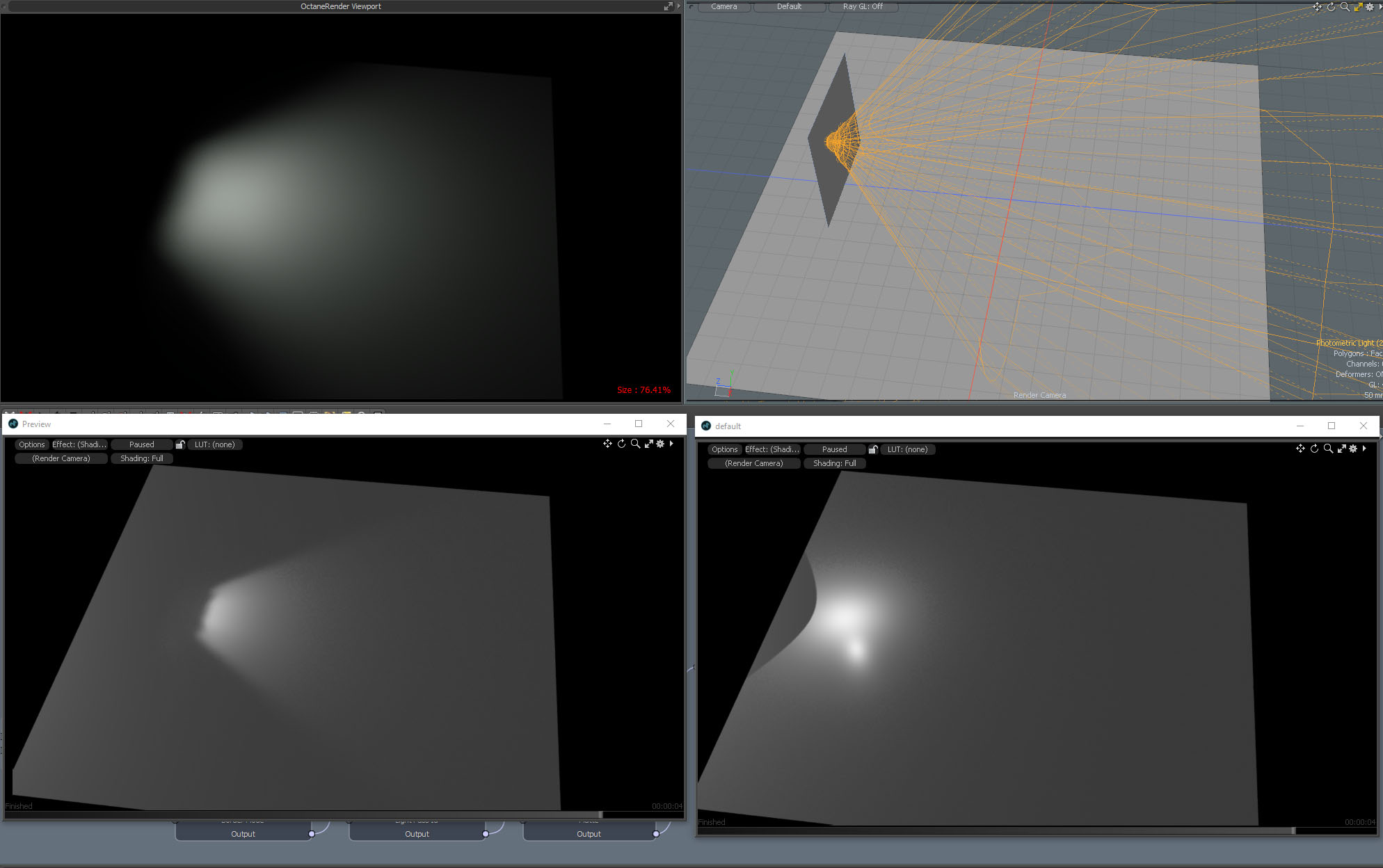
Task: Open Shading: Full dropdown in default window
Action: 834,463
